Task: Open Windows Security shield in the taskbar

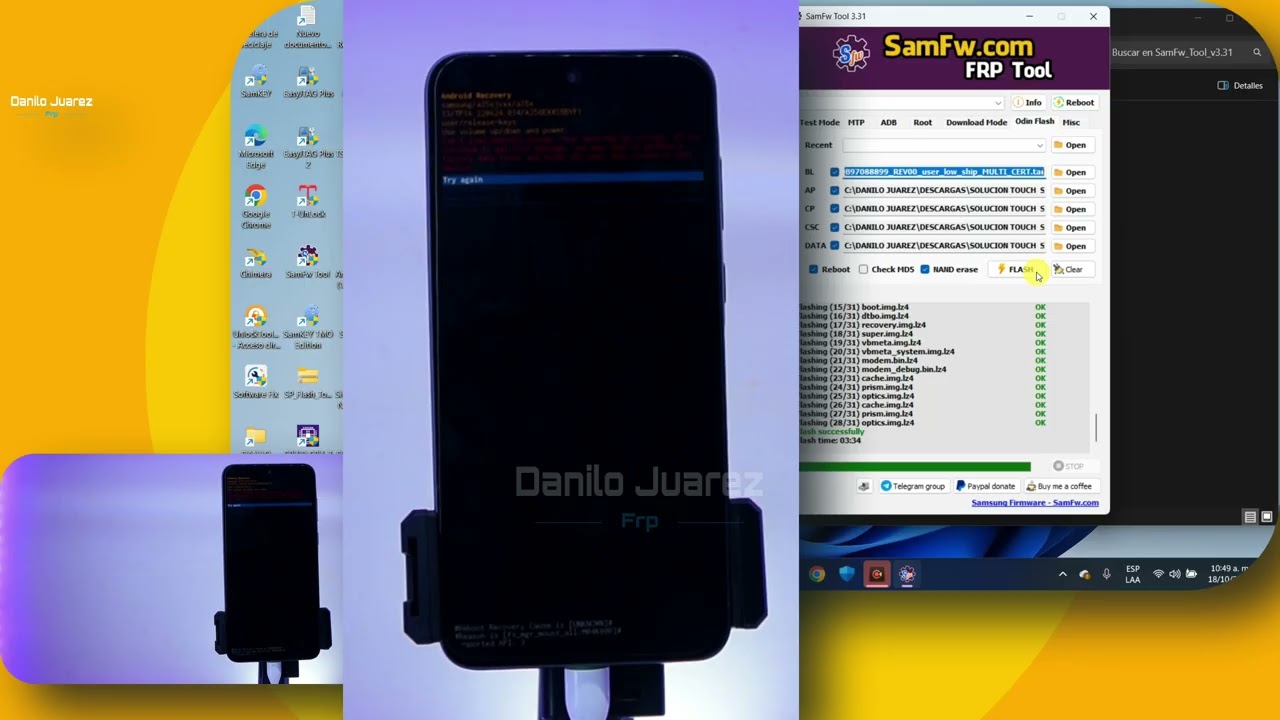Action: [847, 574]
